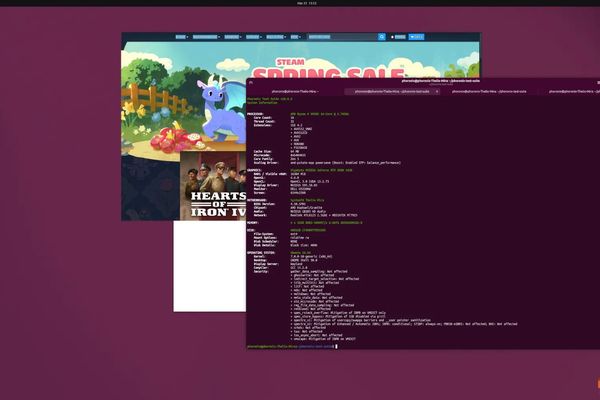Image resolution: width=600 pixels, height=400 pixels.
Task: Open the Browse dropdown in Steam store
Action: point(181,37)
